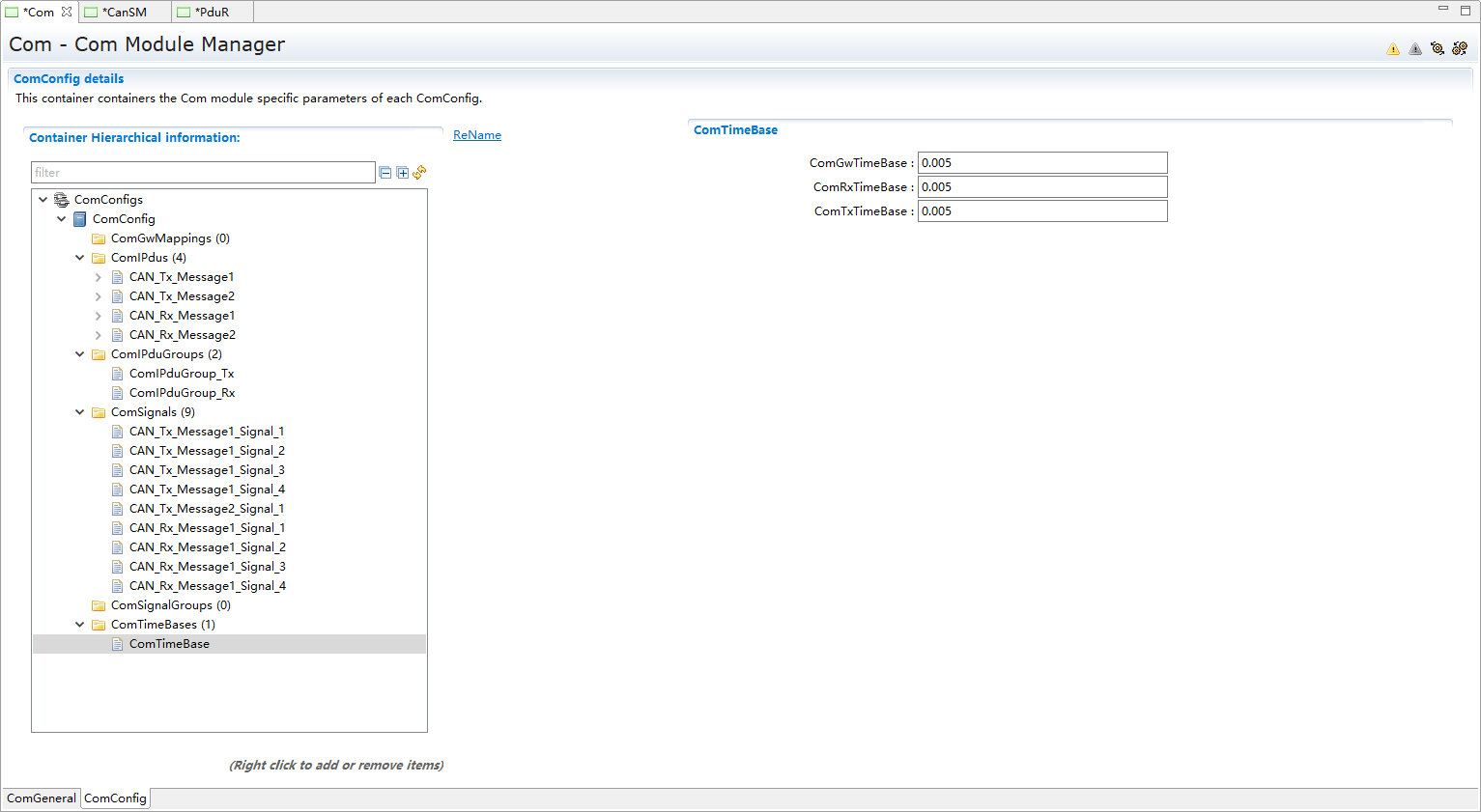Expand the CAN_Tx_Message1 tree node

tap(98, 277)
